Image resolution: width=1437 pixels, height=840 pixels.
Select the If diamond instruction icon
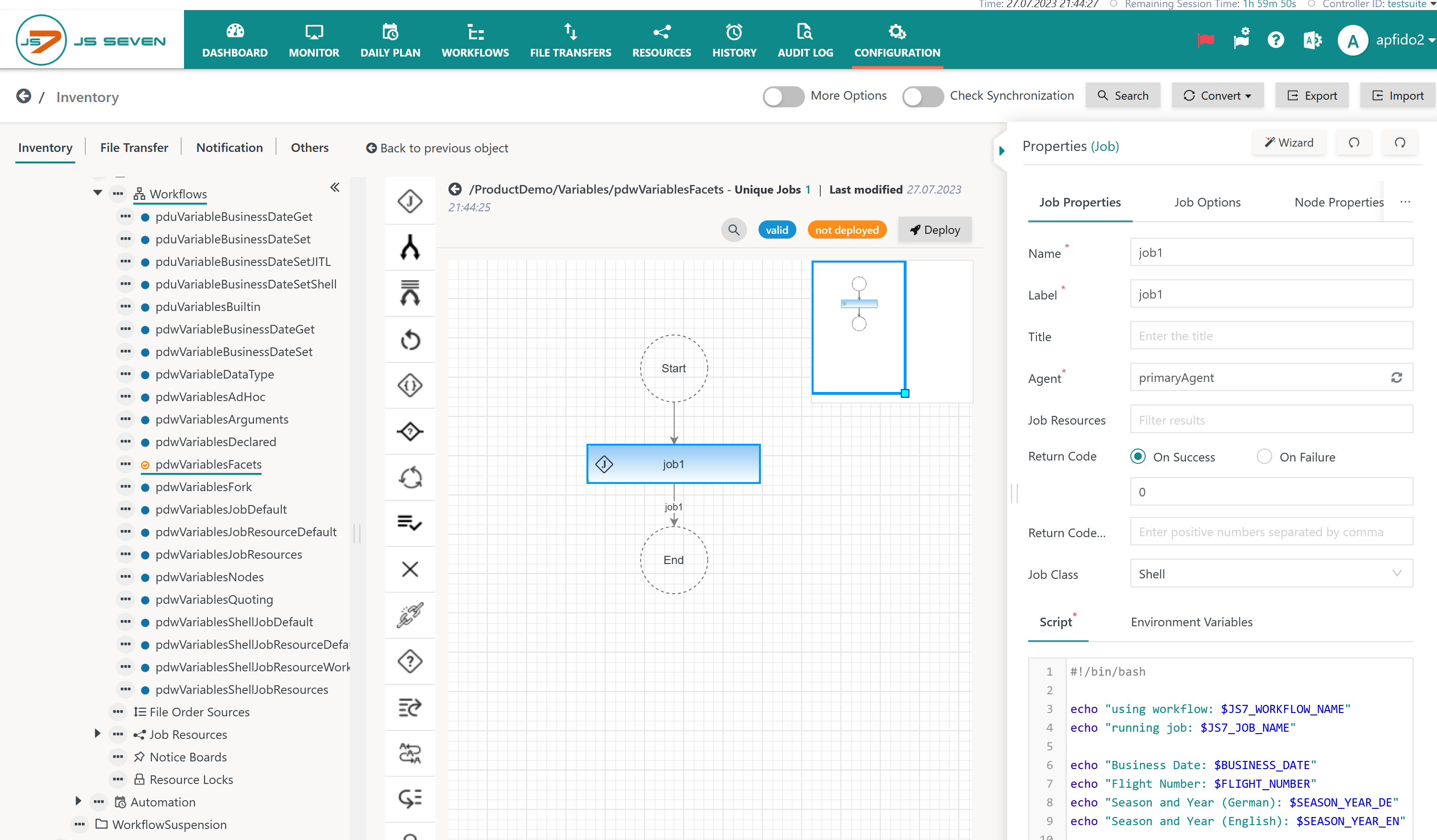(x=409, y=432)
